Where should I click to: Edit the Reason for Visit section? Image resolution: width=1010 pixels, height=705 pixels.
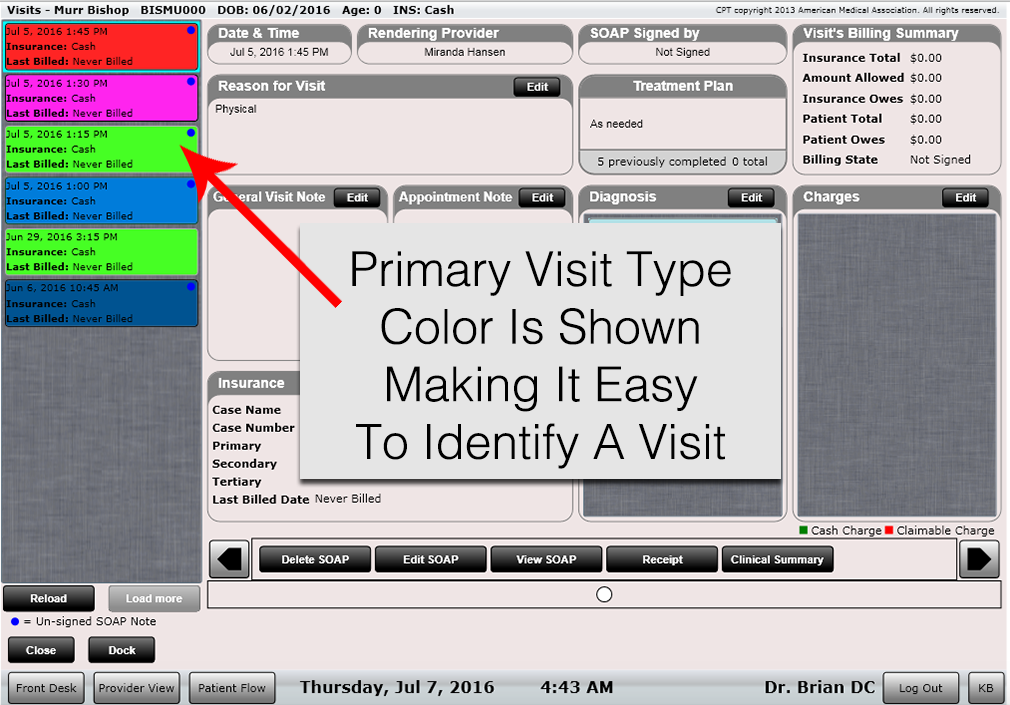[x=536, y=87]
